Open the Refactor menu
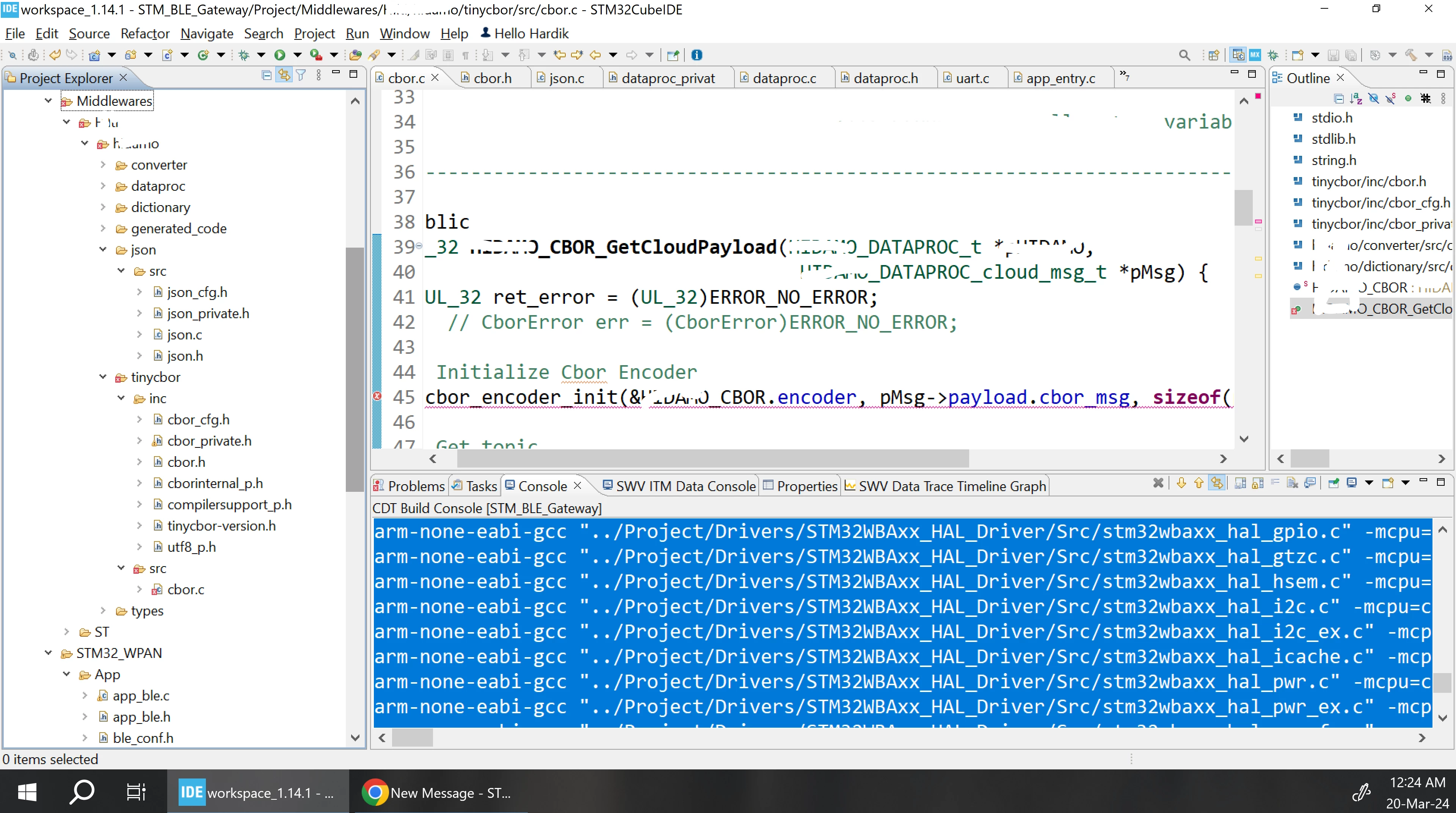The image size is (1456, 813). 145,33
